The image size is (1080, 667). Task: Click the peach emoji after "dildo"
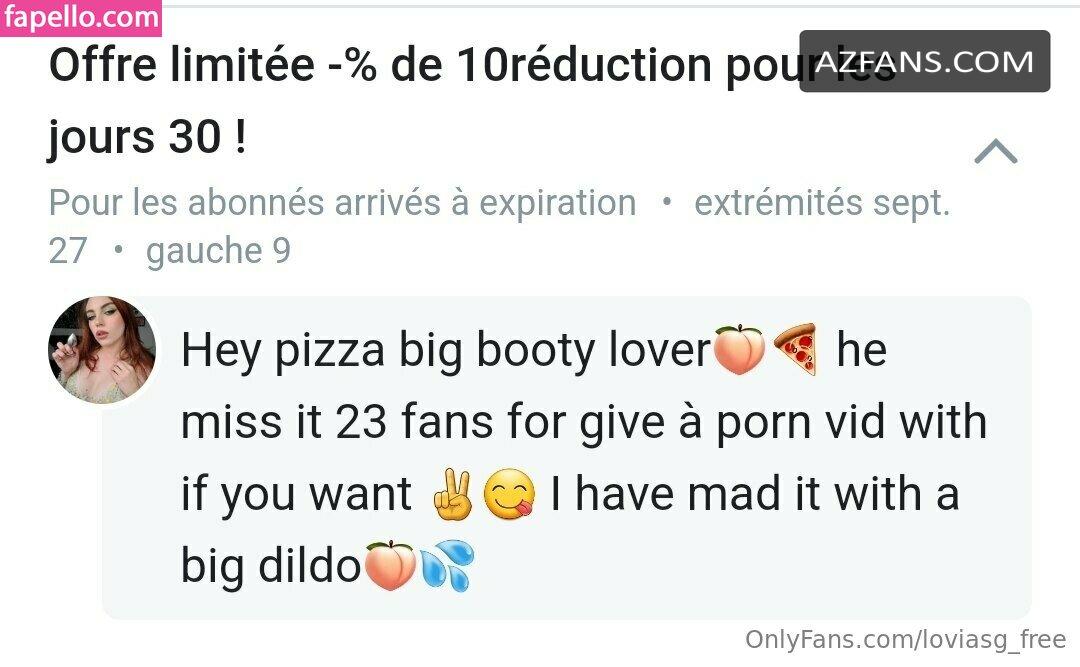389,566
